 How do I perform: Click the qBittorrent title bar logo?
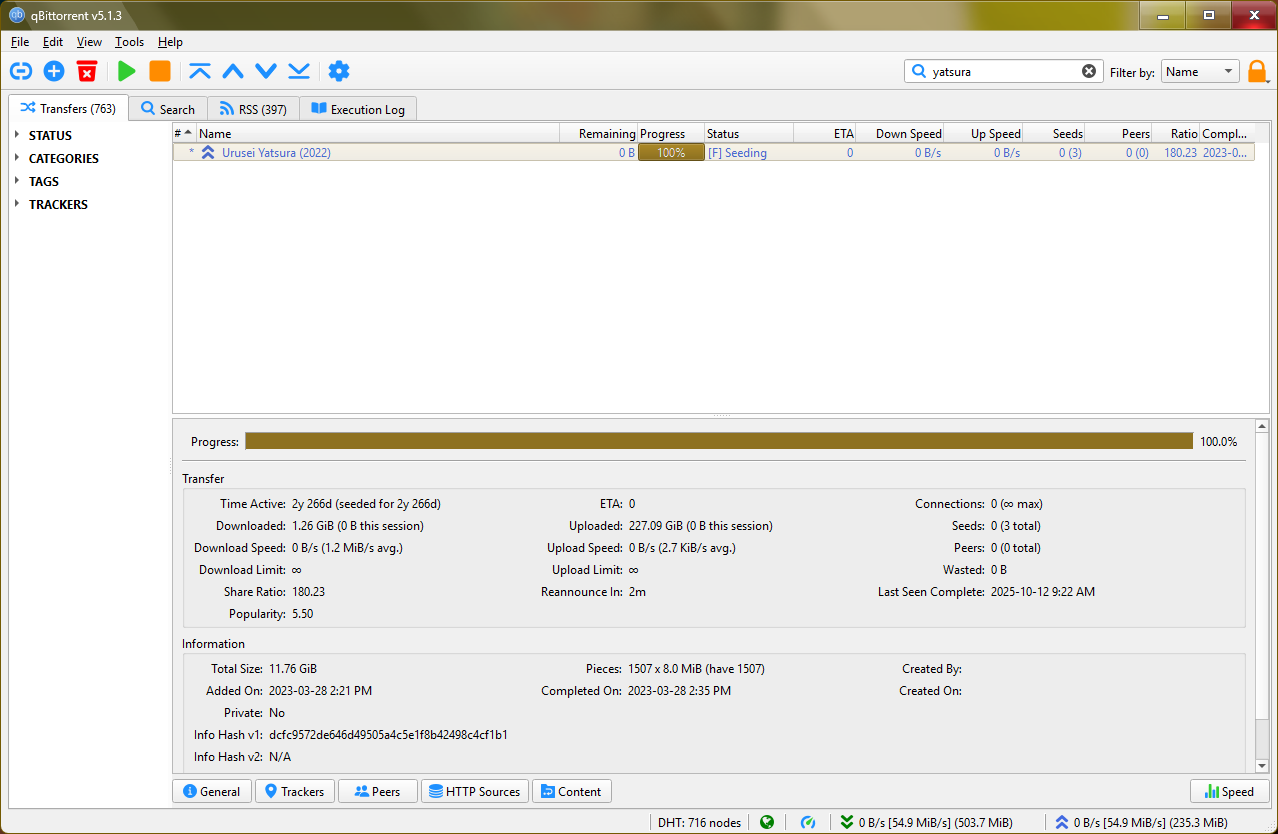coord(17,15)
